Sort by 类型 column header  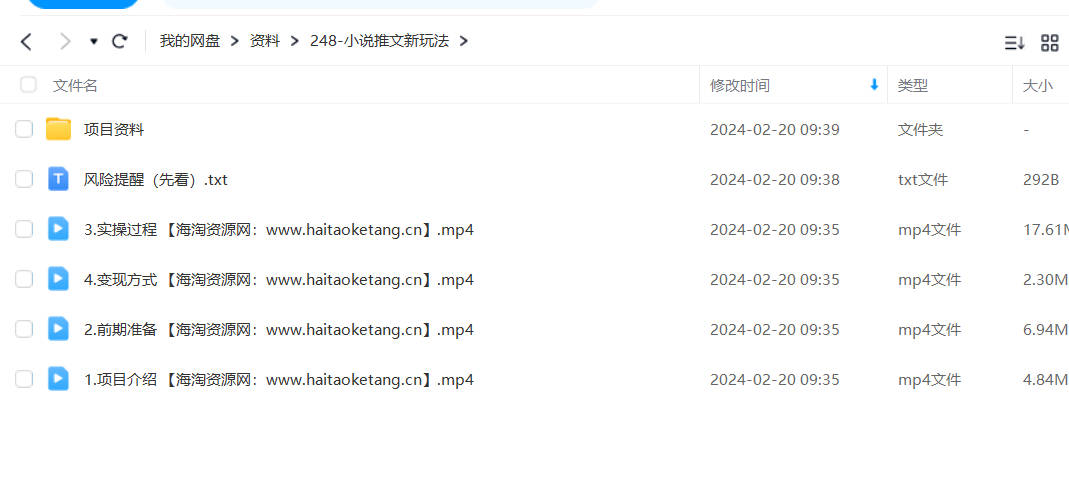coord(912,85)
